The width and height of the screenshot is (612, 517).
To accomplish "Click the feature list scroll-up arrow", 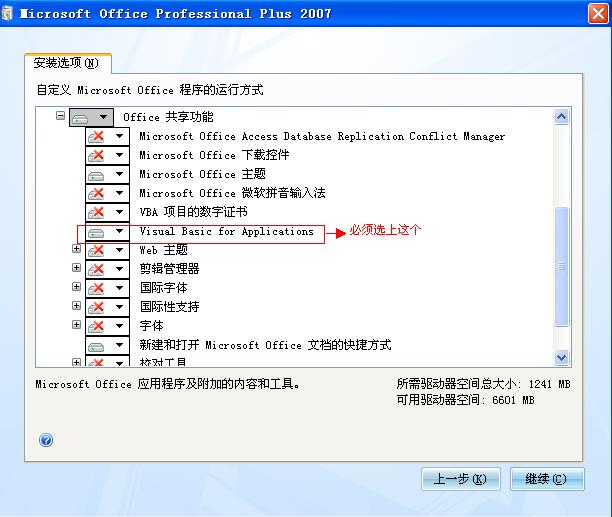I will pos(562,116).
